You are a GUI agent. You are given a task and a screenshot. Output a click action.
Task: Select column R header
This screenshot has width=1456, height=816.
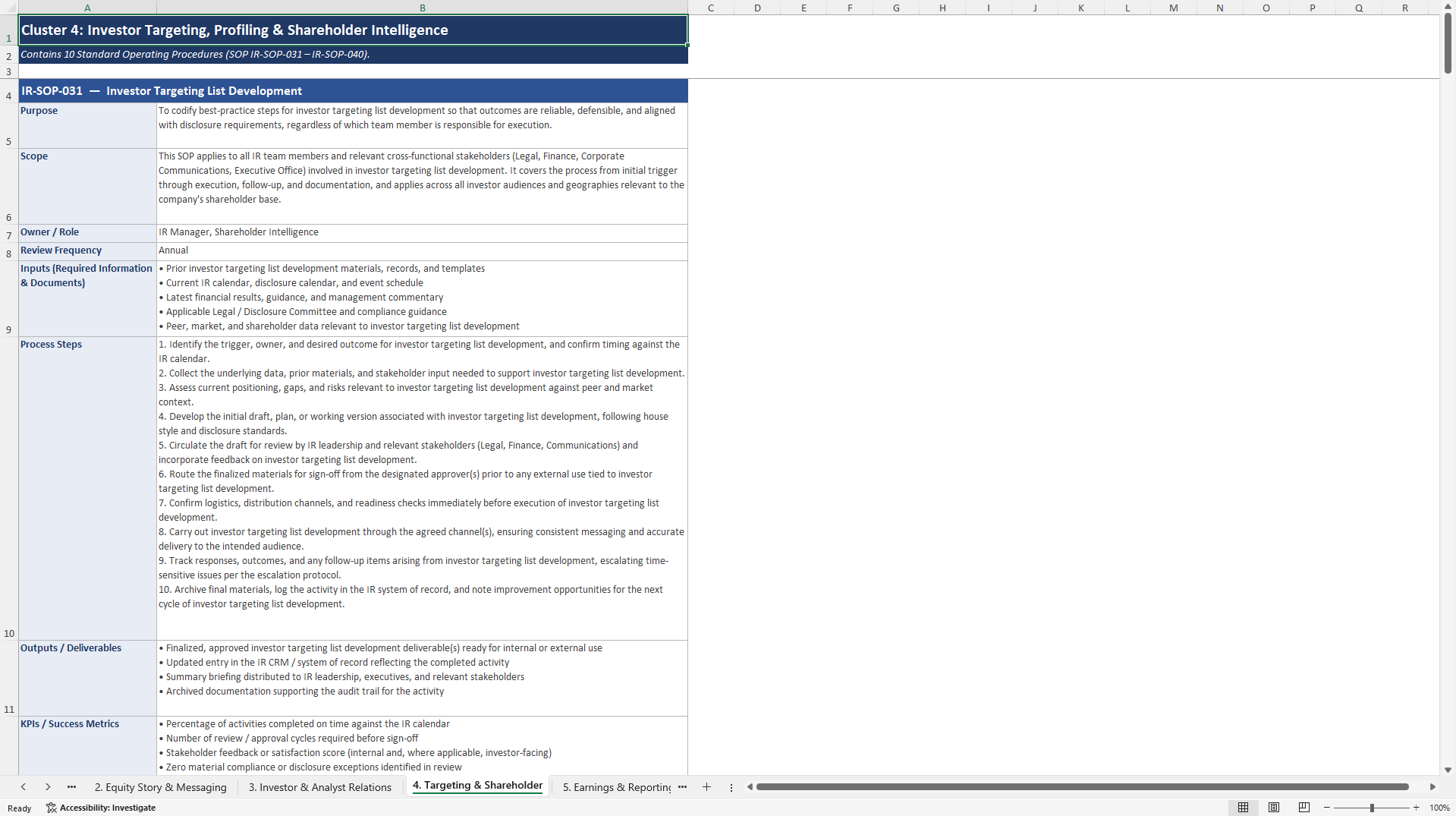[x=1405, y=8]
